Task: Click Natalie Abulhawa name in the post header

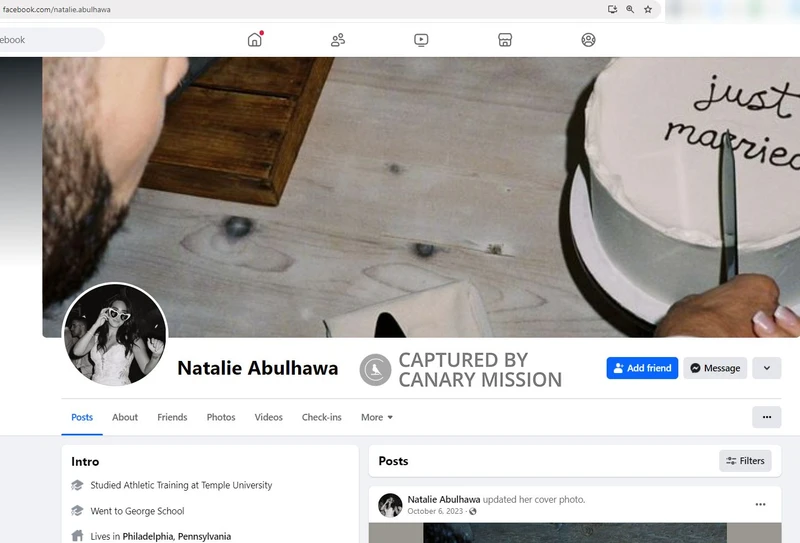Action: pyautogui.click(x=443, y=500)
